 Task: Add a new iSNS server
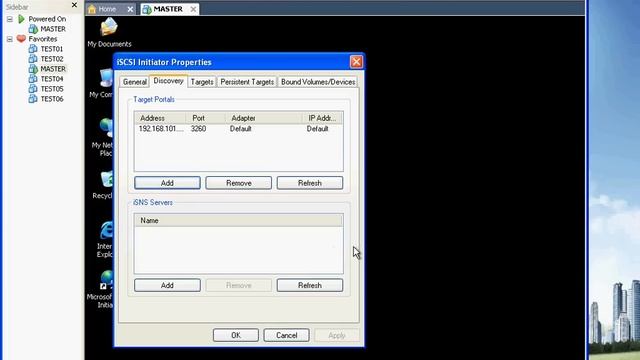167,285
